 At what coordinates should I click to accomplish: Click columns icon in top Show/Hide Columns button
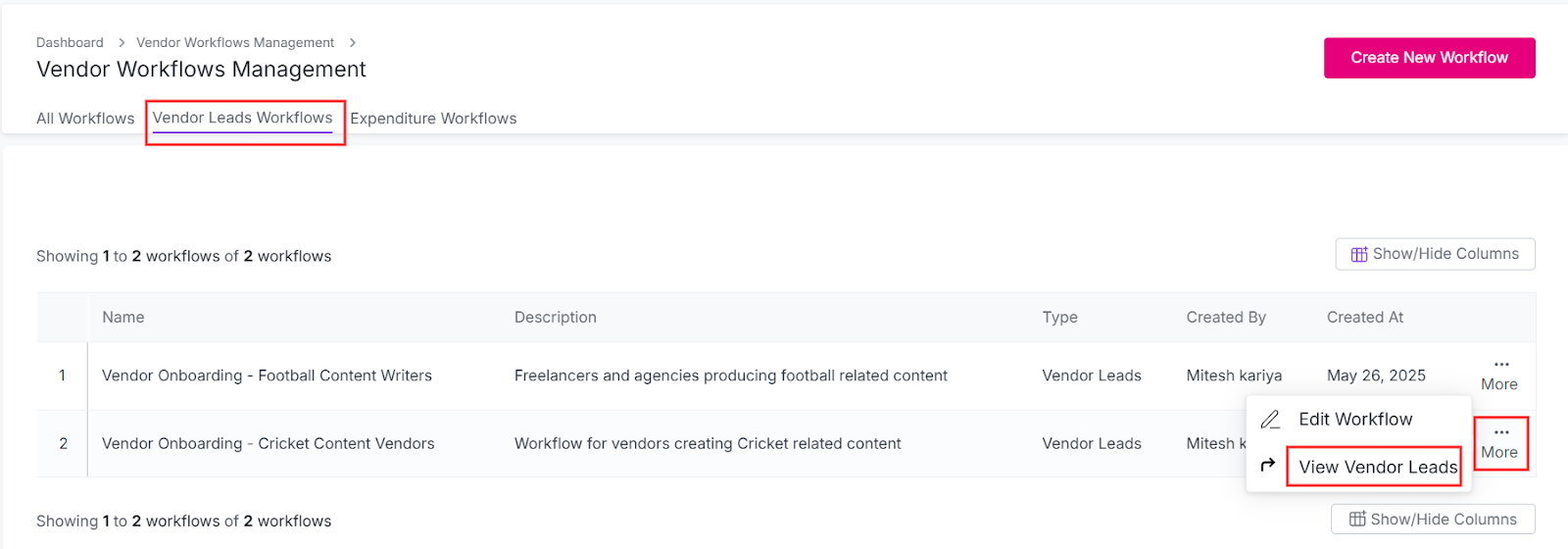[1359, 254]
